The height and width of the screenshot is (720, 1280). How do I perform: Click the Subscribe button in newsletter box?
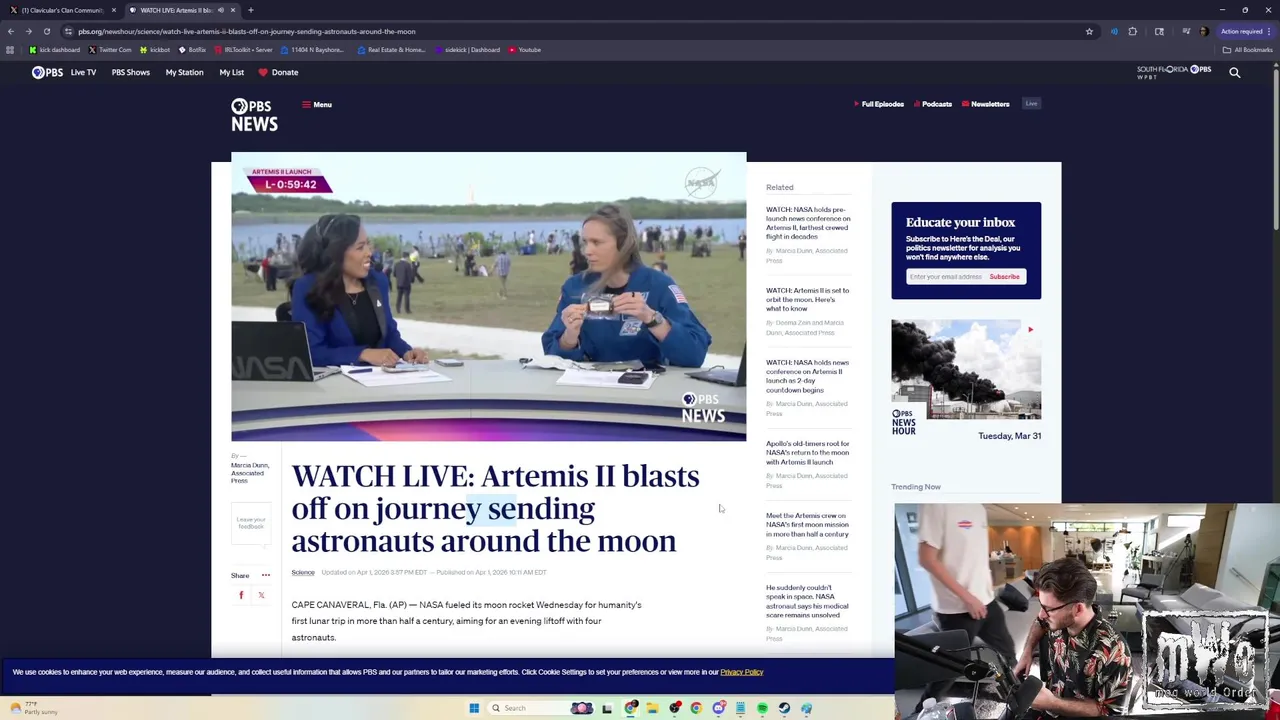(x=1005, y=277)
